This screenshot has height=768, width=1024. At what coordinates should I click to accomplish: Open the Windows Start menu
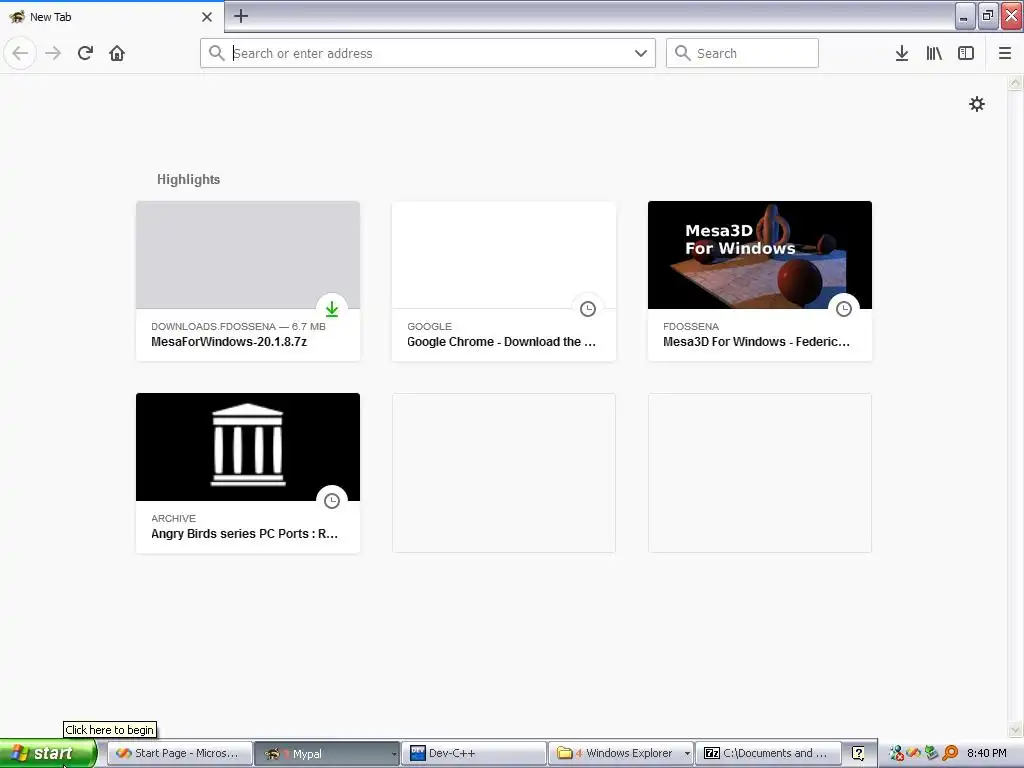[48, 753]
